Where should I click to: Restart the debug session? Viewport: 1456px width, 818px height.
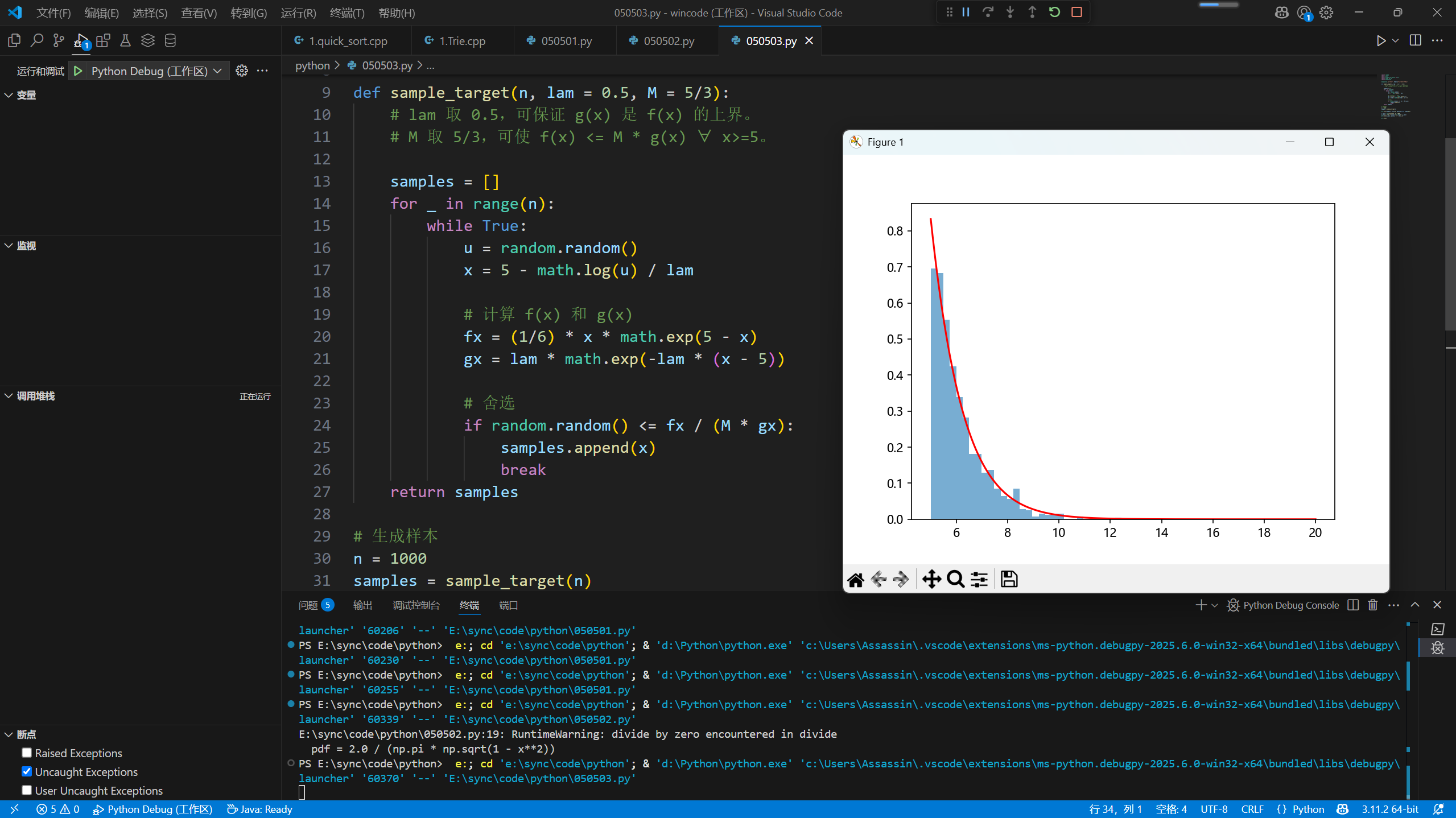pos(1054,12)
